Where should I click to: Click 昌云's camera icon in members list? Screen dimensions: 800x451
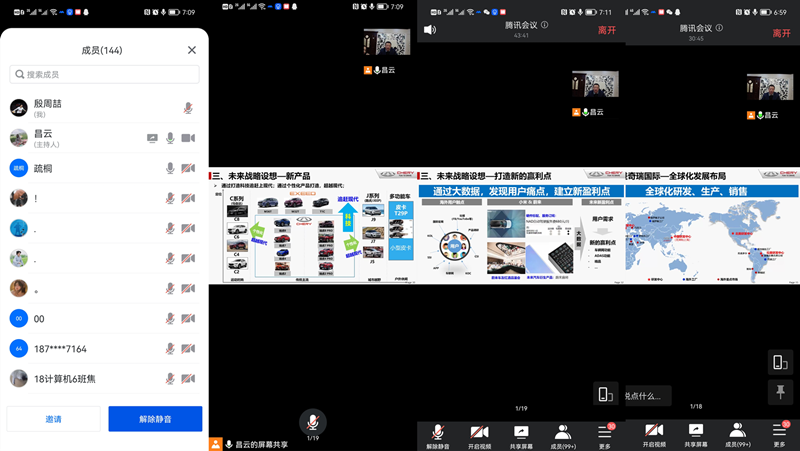click(187, 138)
